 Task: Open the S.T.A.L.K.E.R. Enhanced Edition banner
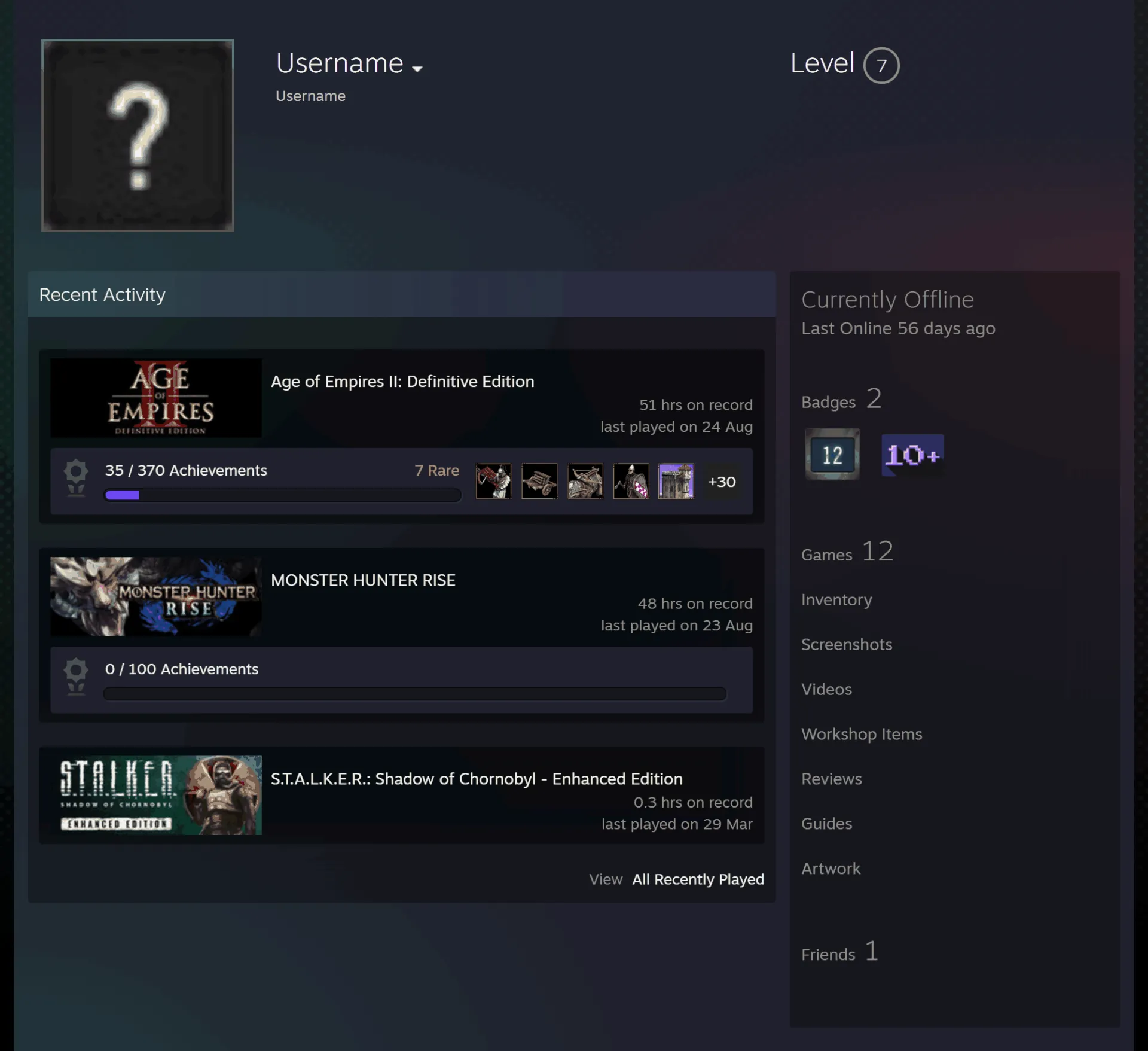(x=156, y=795)
